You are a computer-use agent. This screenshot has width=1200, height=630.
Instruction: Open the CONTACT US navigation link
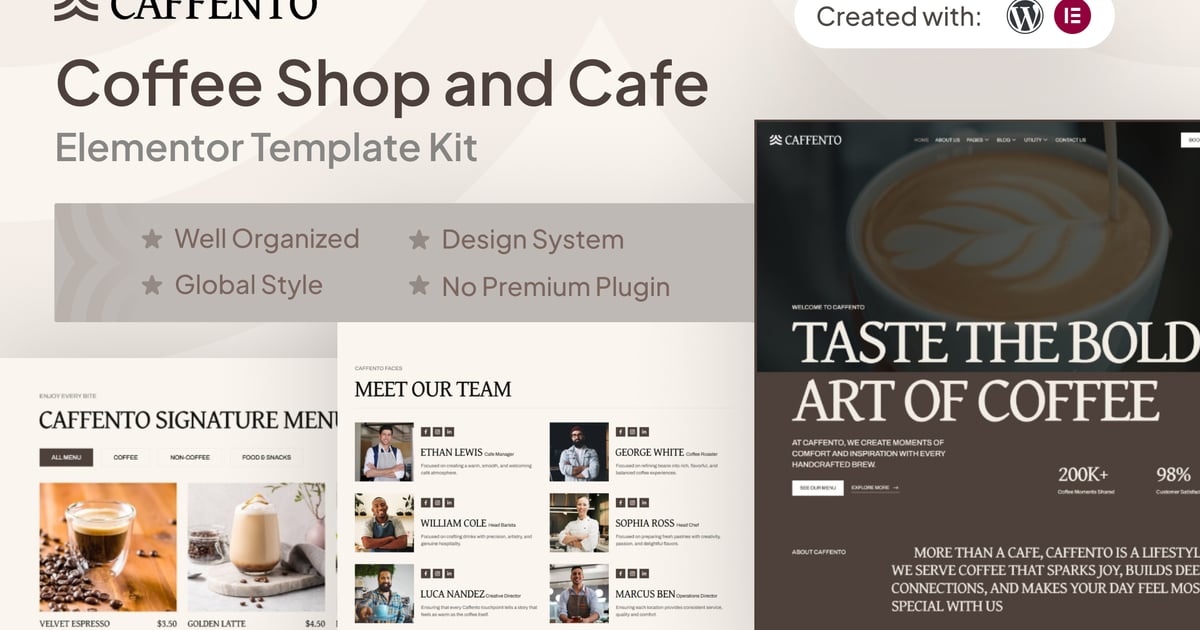[1070, 140]
